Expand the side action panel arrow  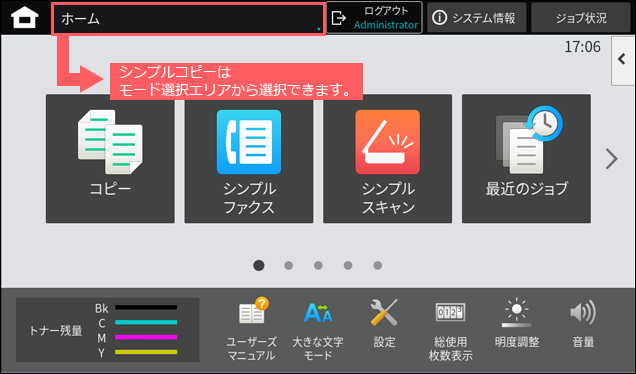click(623, 60)
